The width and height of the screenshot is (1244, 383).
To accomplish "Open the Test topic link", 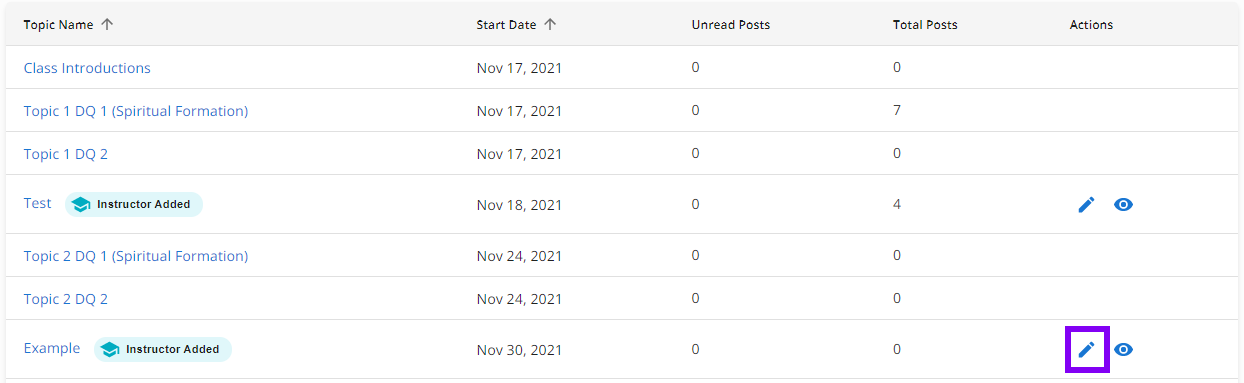I will (38, 203).
